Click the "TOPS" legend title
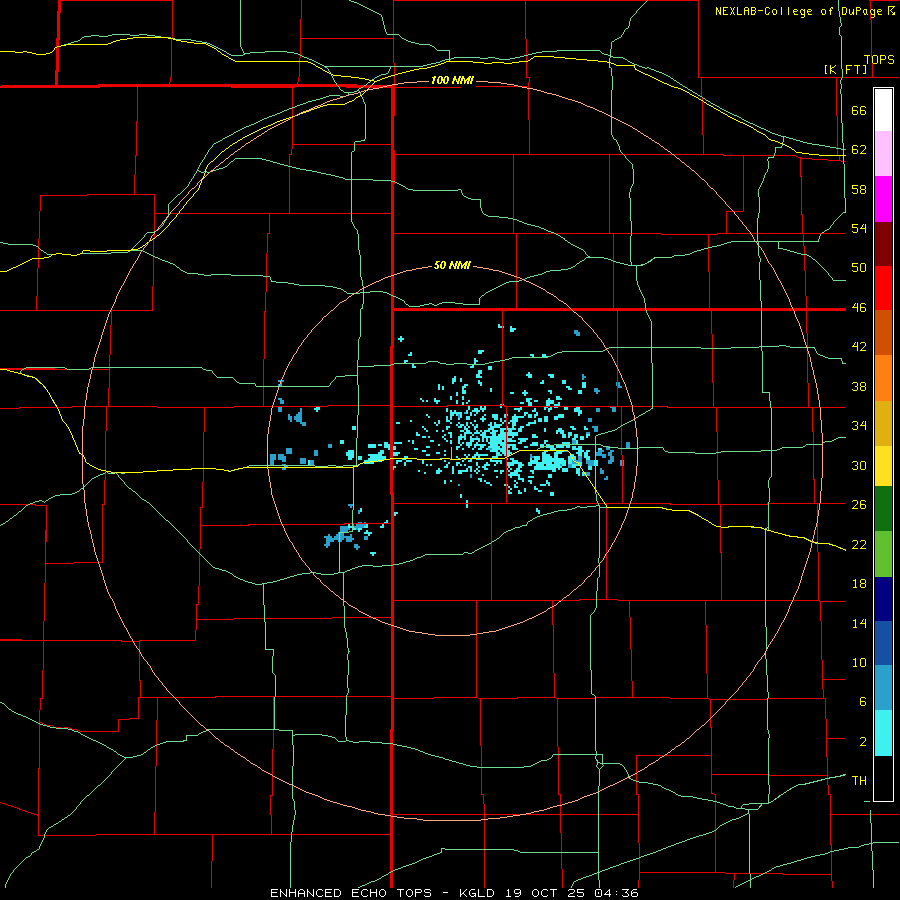900x900 pixels. 879,60
